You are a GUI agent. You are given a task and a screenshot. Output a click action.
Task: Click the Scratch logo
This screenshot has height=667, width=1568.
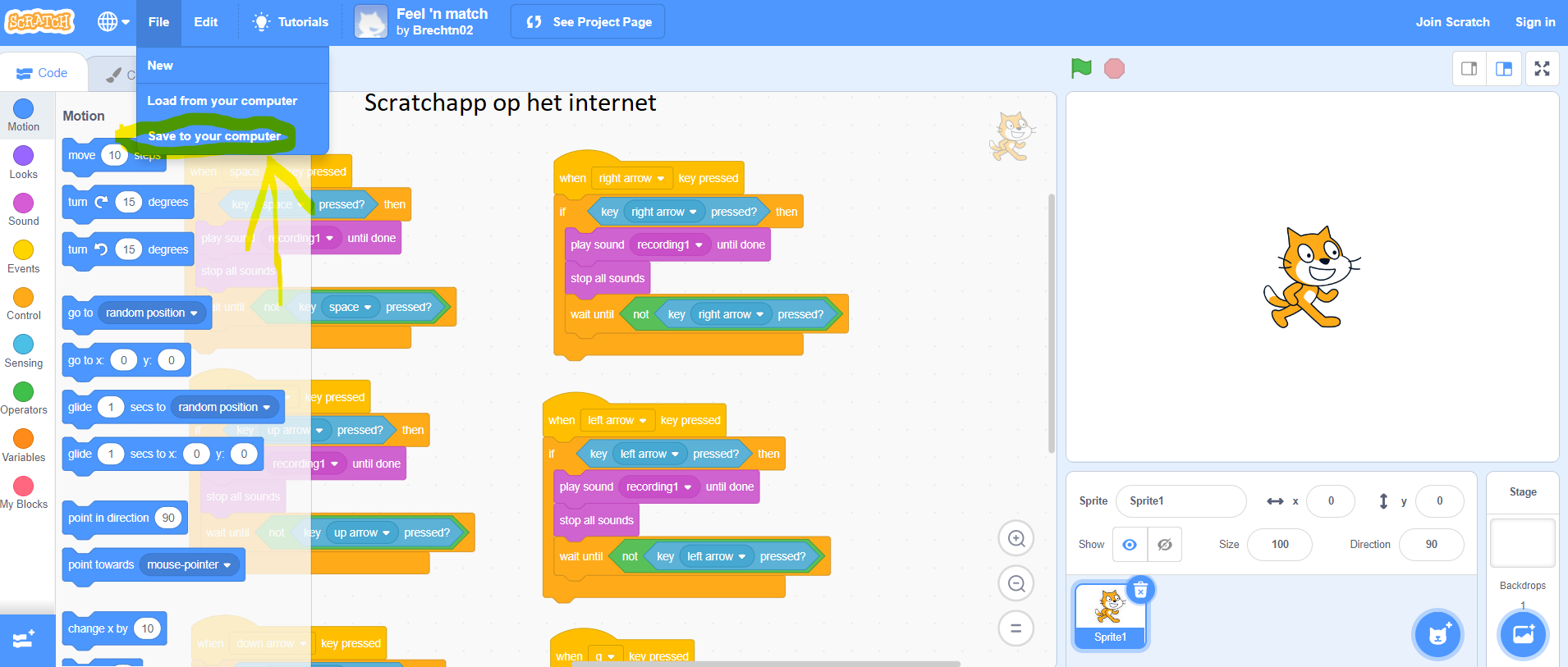click(39, 21)
